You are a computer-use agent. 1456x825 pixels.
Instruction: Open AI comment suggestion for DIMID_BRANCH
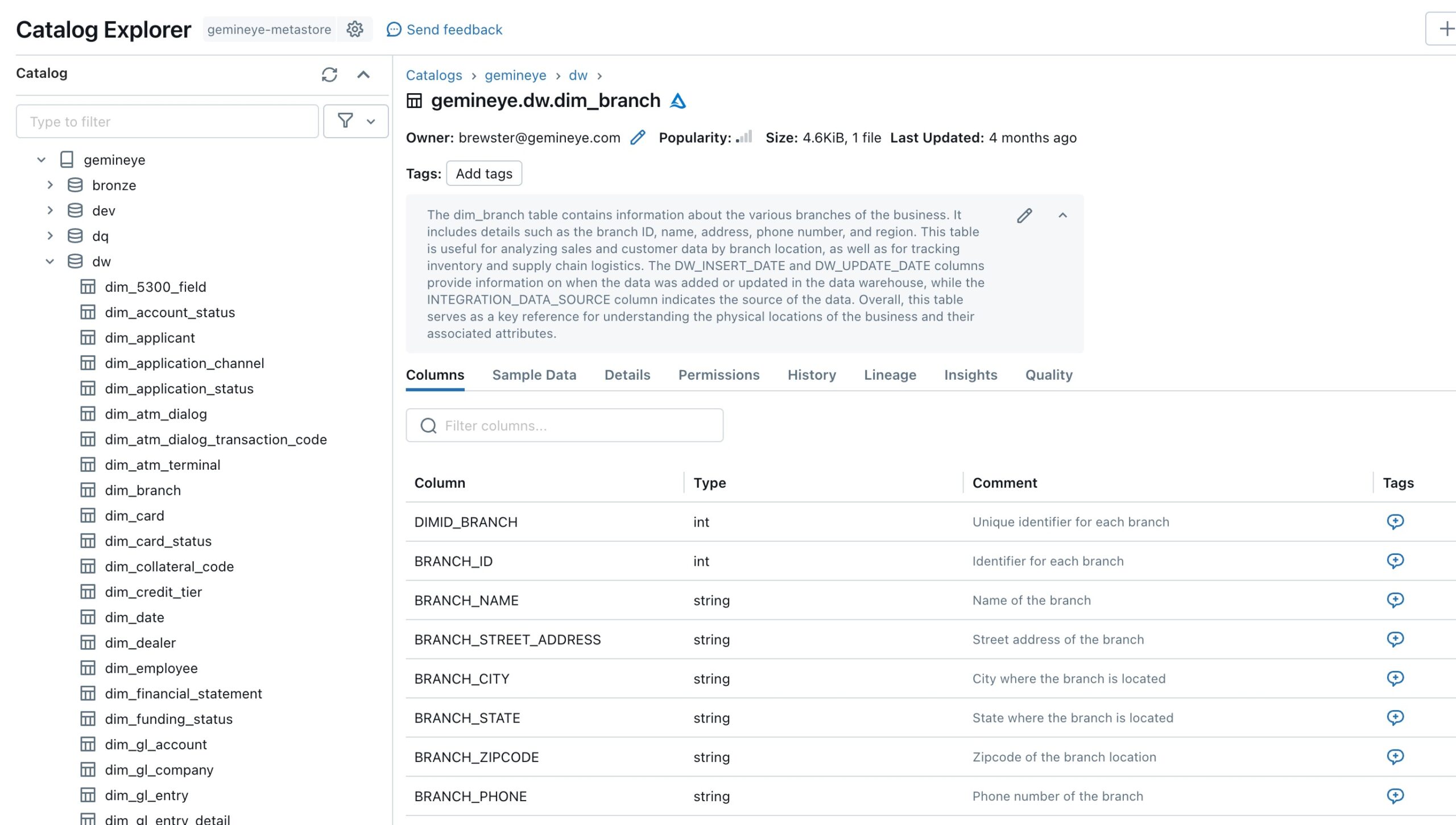pyautogui.click(x=1396, y=521)
